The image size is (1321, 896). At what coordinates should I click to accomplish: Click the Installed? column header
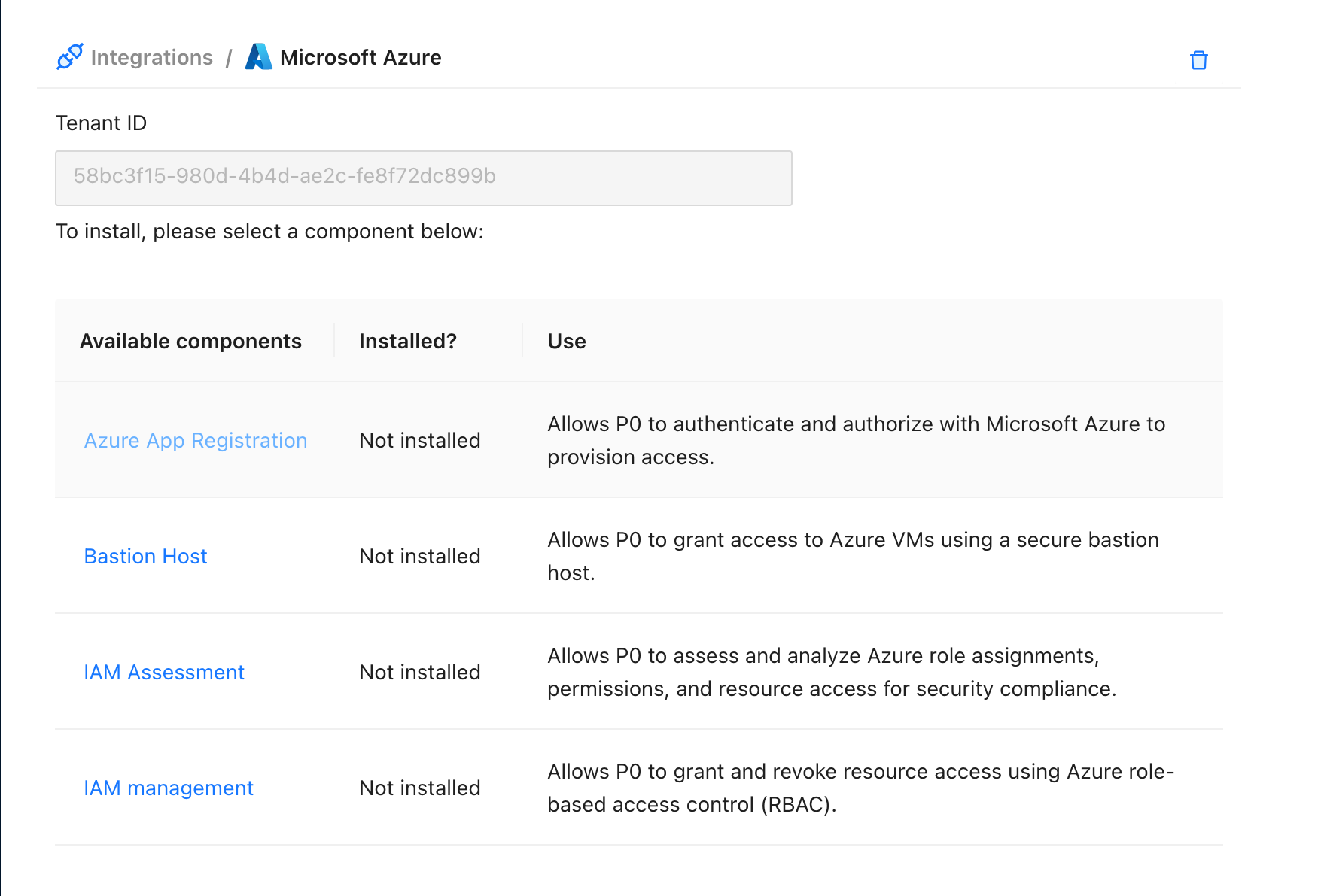407,341
